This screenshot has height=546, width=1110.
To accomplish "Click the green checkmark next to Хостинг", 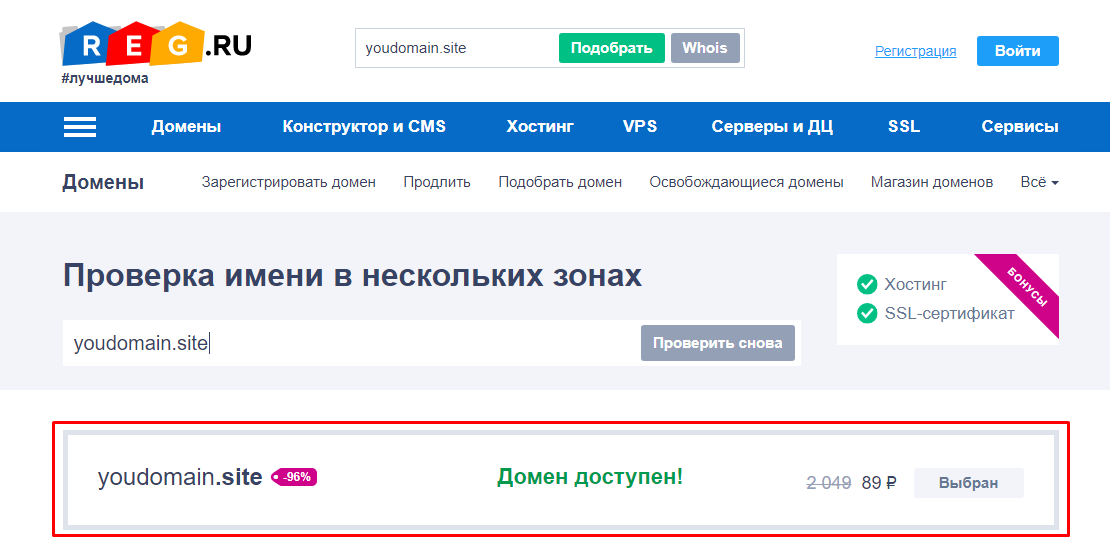I will coord(867,285).
